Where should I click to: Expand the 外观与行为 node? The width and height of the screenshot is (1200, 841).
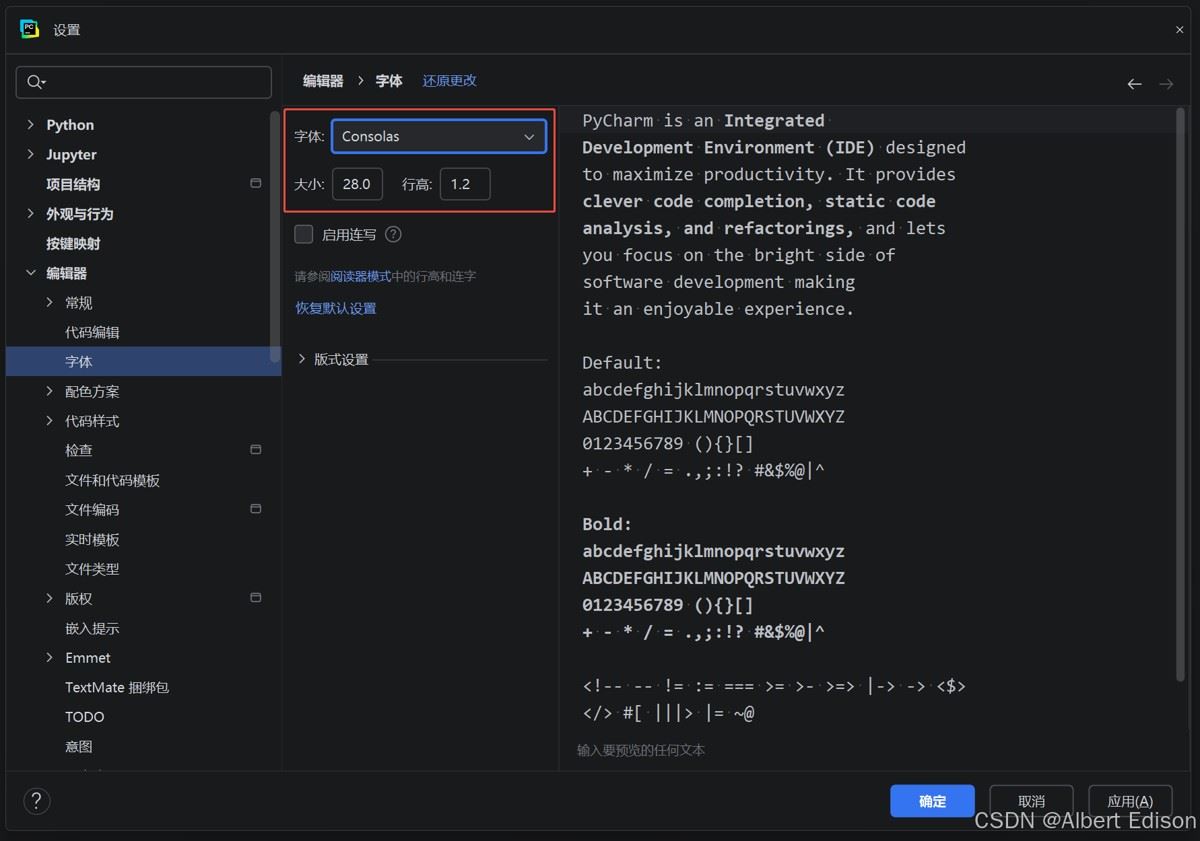30,214
